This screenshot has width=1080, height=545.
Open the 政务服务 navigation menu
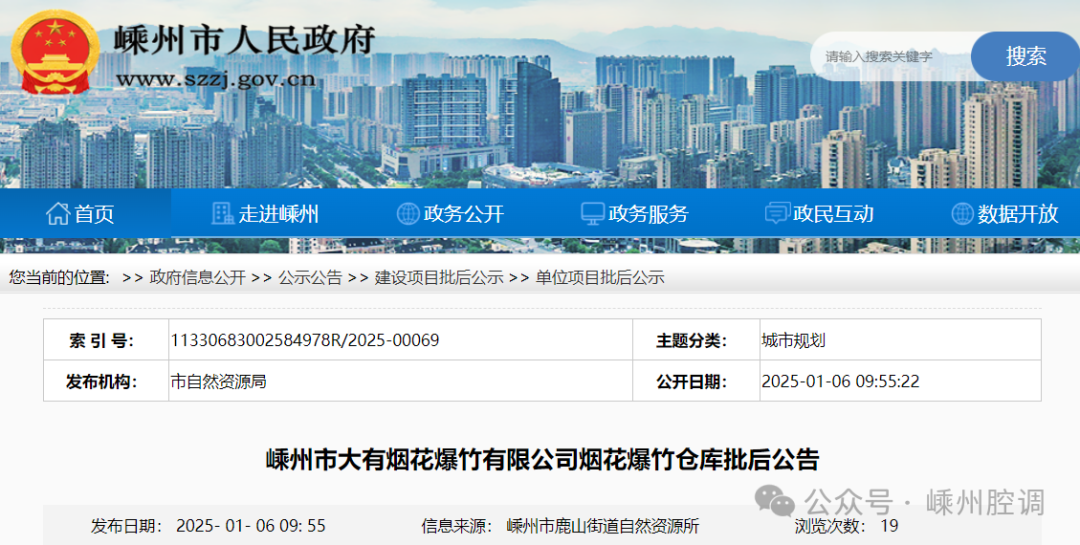(648, 214)
